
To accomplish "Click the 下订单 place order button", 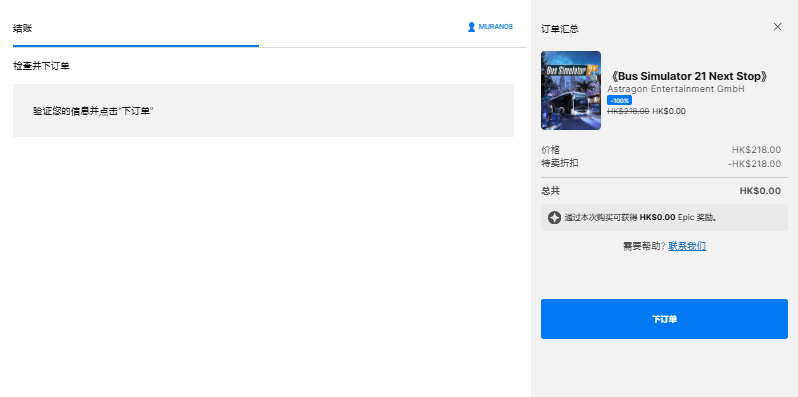I will tap(664, 319).
